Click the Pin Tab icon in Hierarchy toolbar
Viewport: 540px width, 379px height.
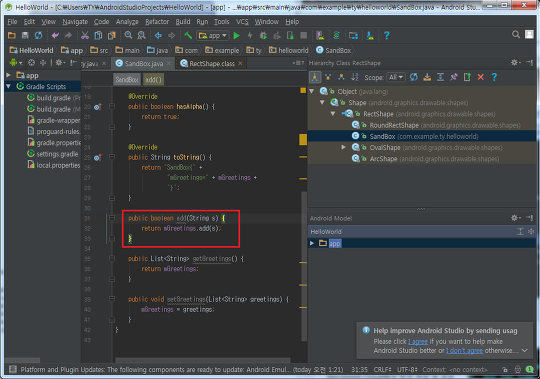[x=454, y=77]
